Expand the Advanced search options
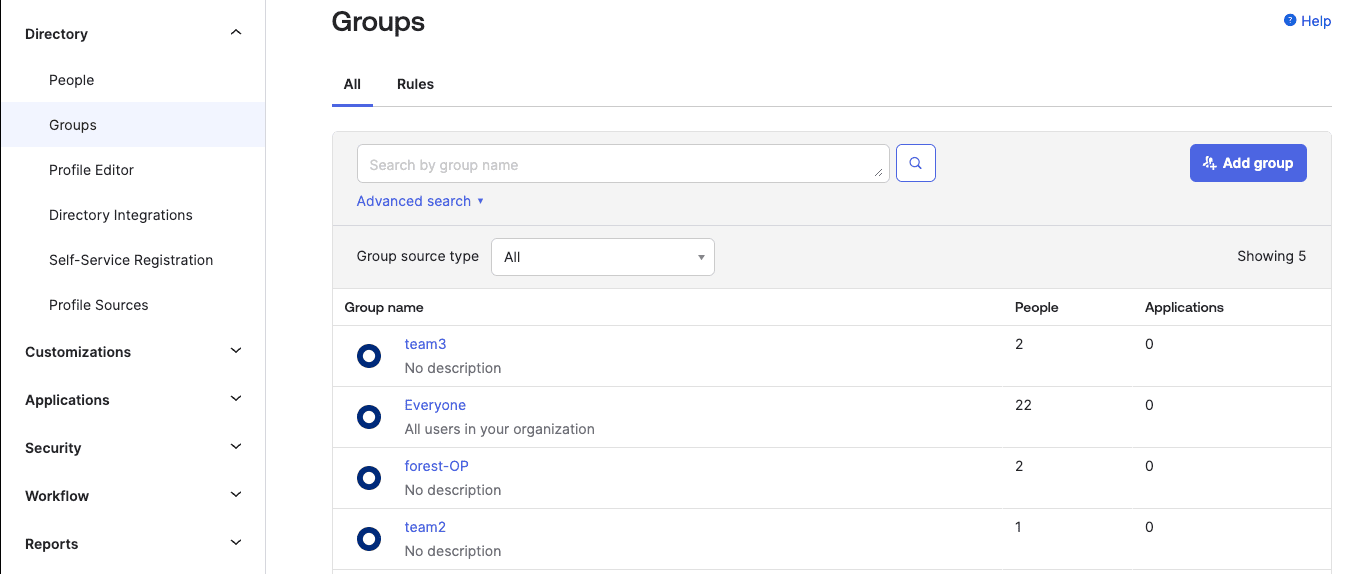1346x574 pixels. pos(419,201)
